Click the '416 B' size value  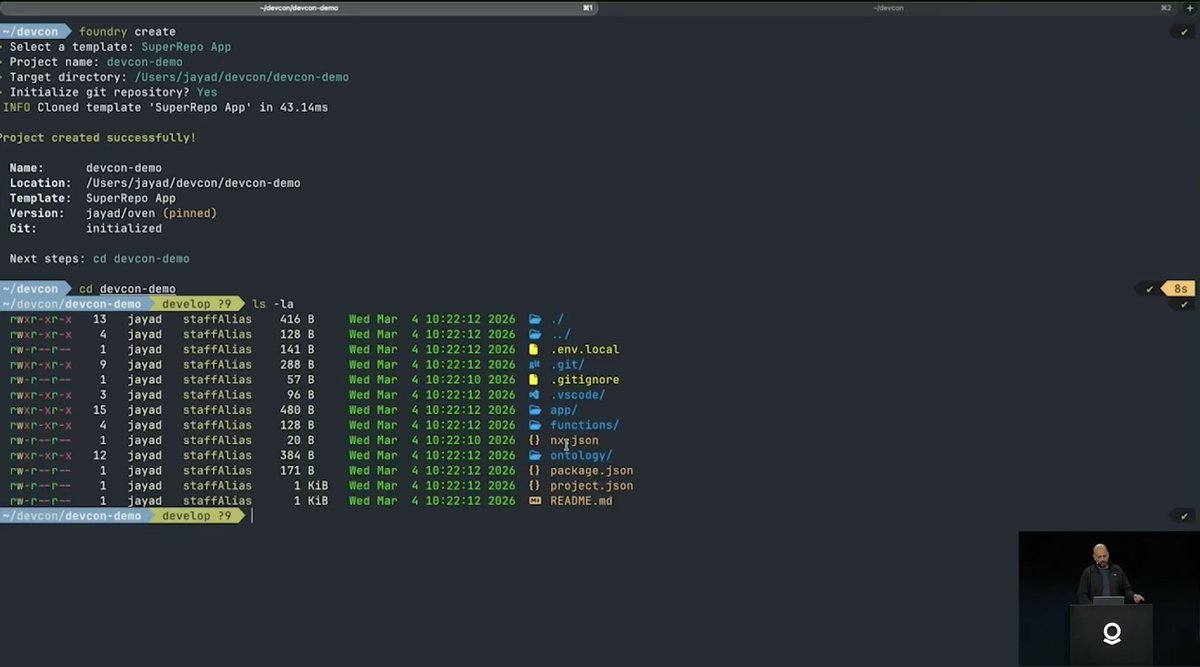click(x=297, y=320)
